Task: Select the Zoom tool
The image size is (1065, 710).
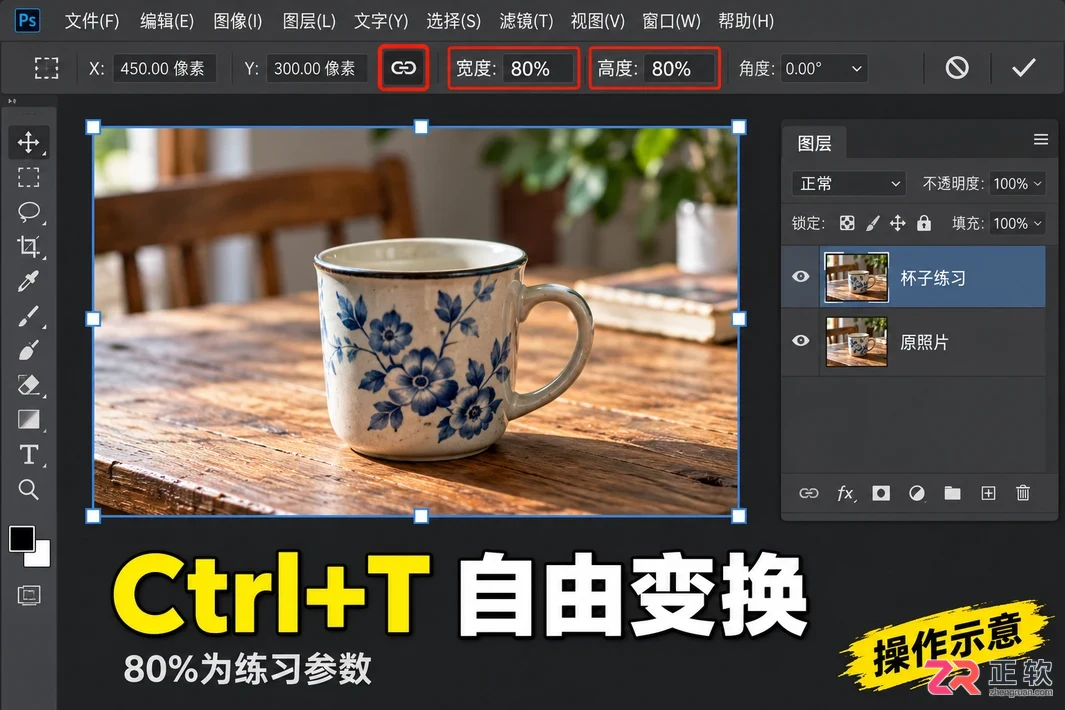Action: pyautogui.click(x=28, y=489)
